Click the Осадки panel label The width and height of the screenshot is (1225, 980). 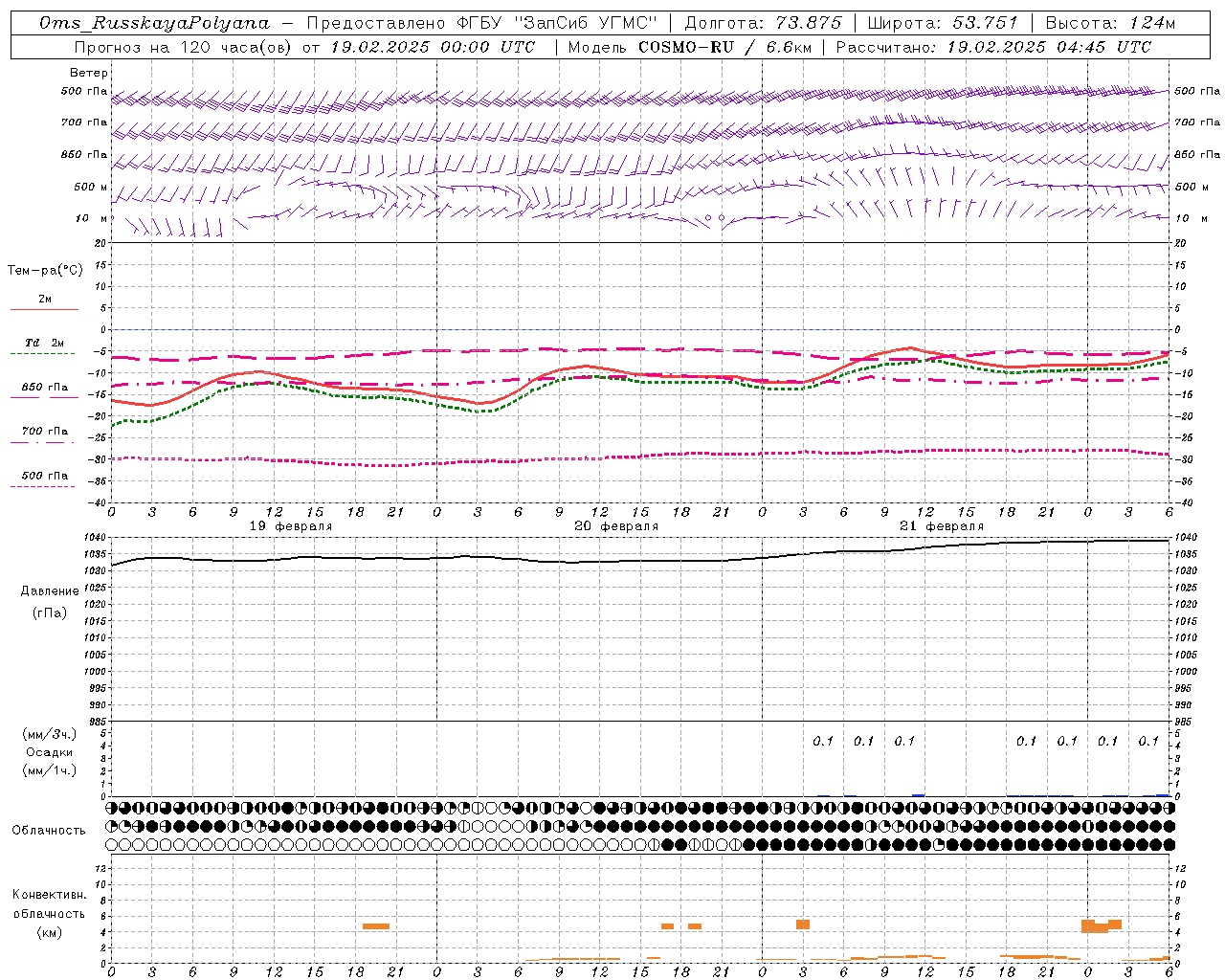tap(50, 752)
